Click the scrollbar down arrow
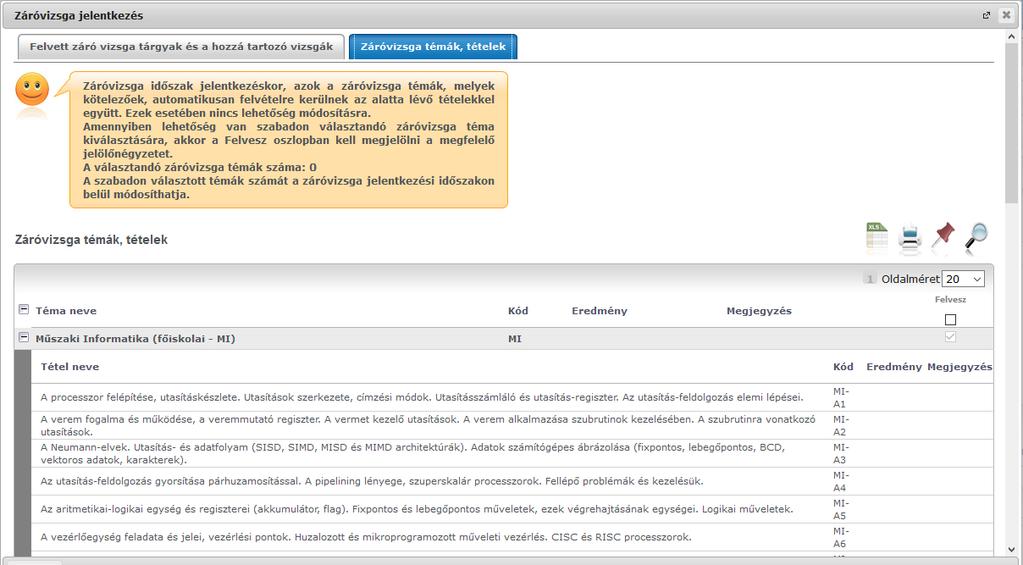1023x565 pixels. tap(1012, 549)
